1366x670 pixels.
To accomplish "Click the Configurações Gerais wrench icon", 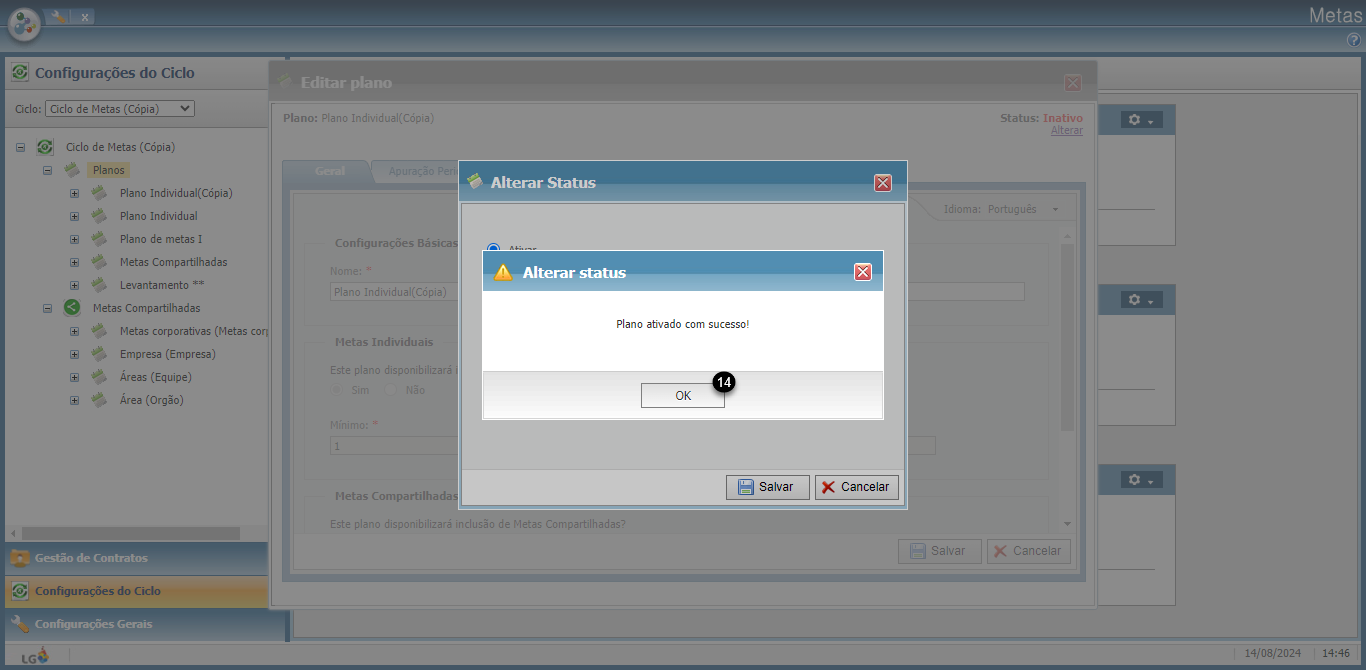I will click(20, 624).
